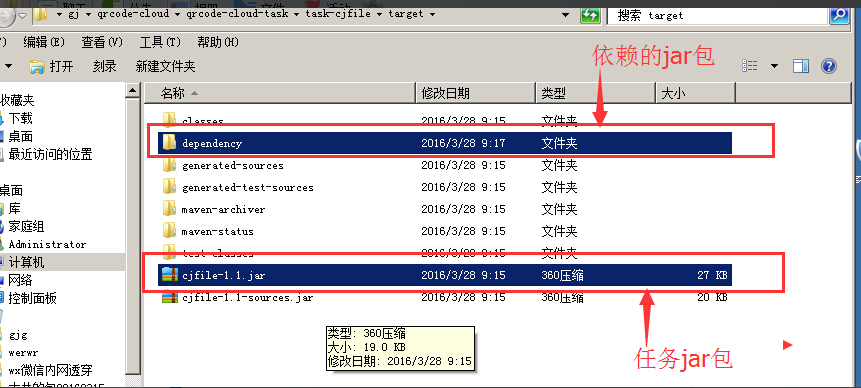Open the help question mark icon
Viewport: 861px width, 388px height.
click(828, 66)
